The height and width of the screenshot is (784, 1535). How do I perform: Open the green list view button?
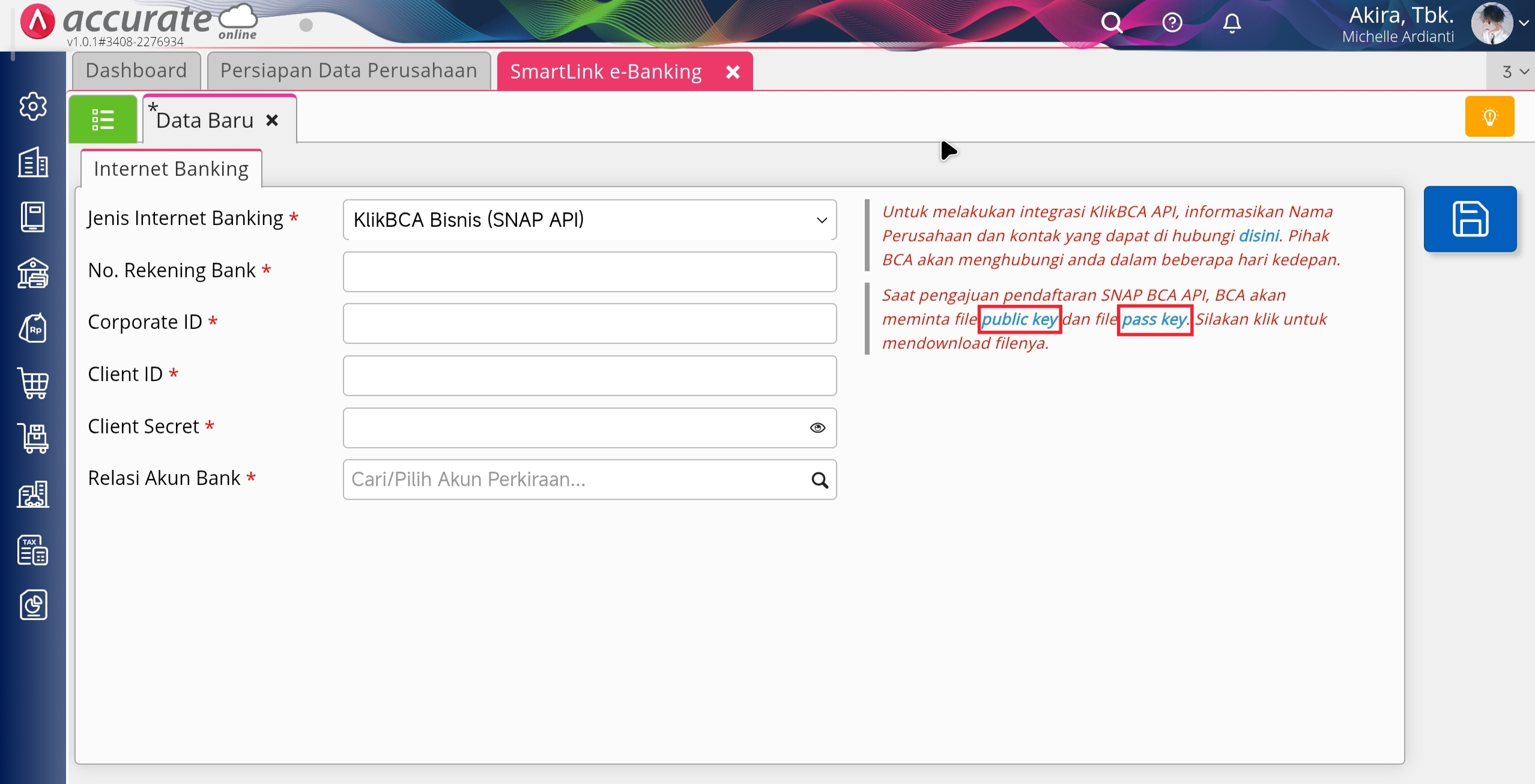click(x=103, y=119)
